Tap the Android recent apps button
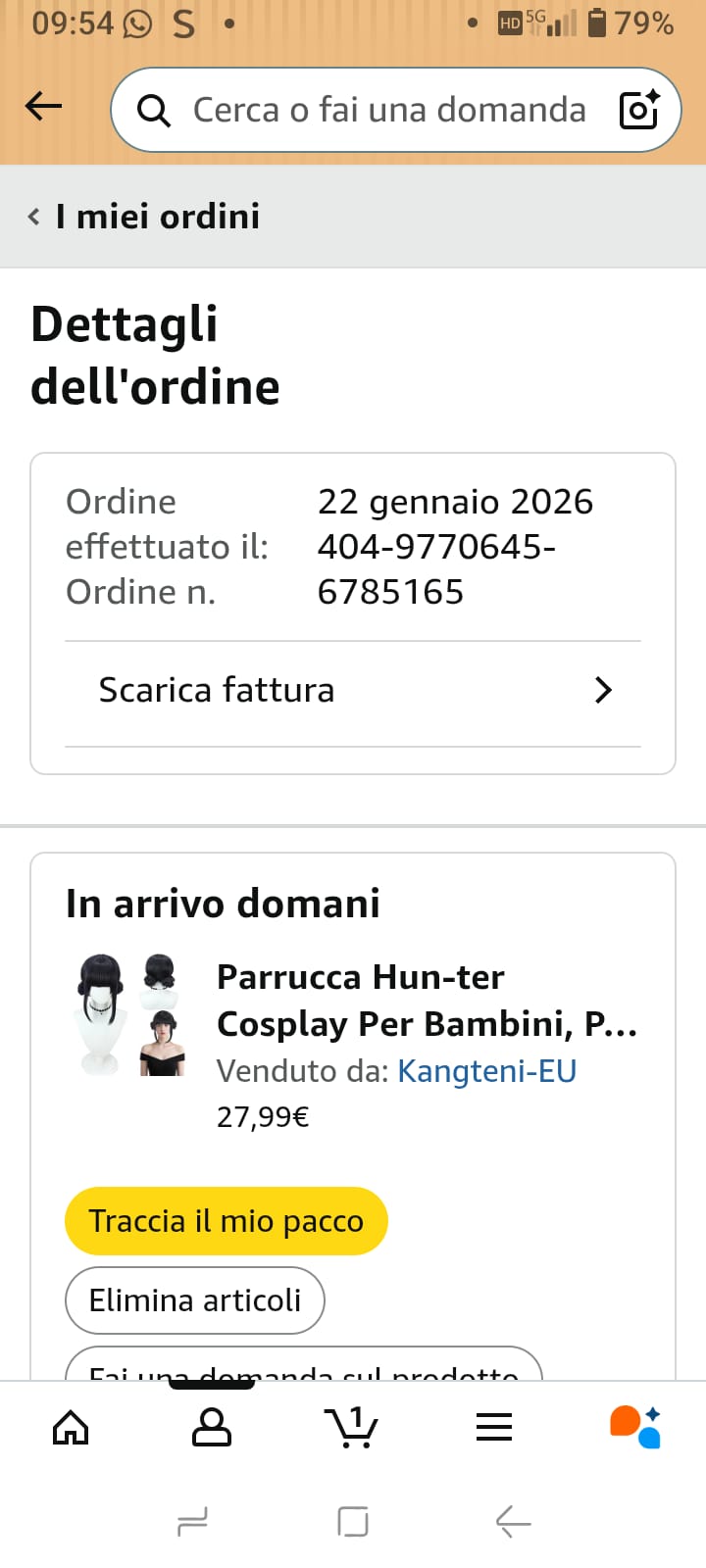This screenshot has height=1568, width=706. click(x=192, y=1522)
